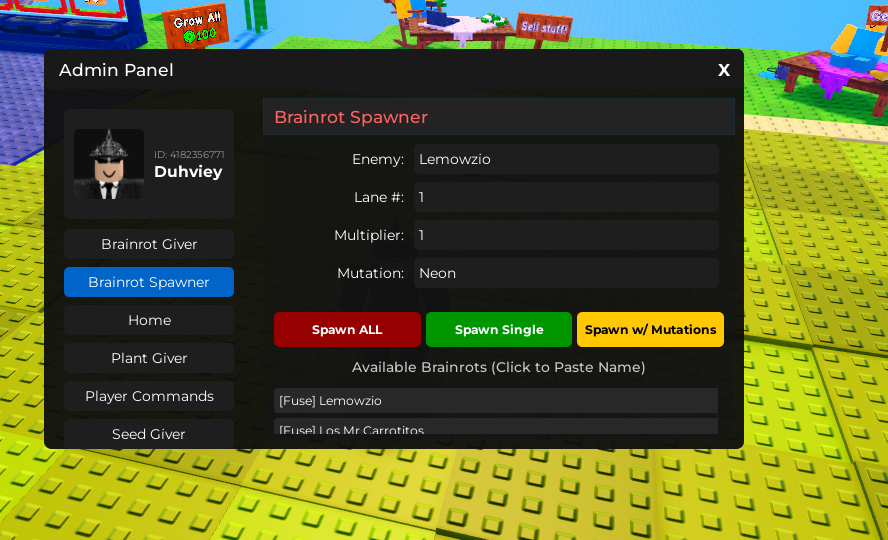This screenshot has height=540, width=888.
Task: Click the Duhviey avatar thumbnail
Action: point(109,164)
